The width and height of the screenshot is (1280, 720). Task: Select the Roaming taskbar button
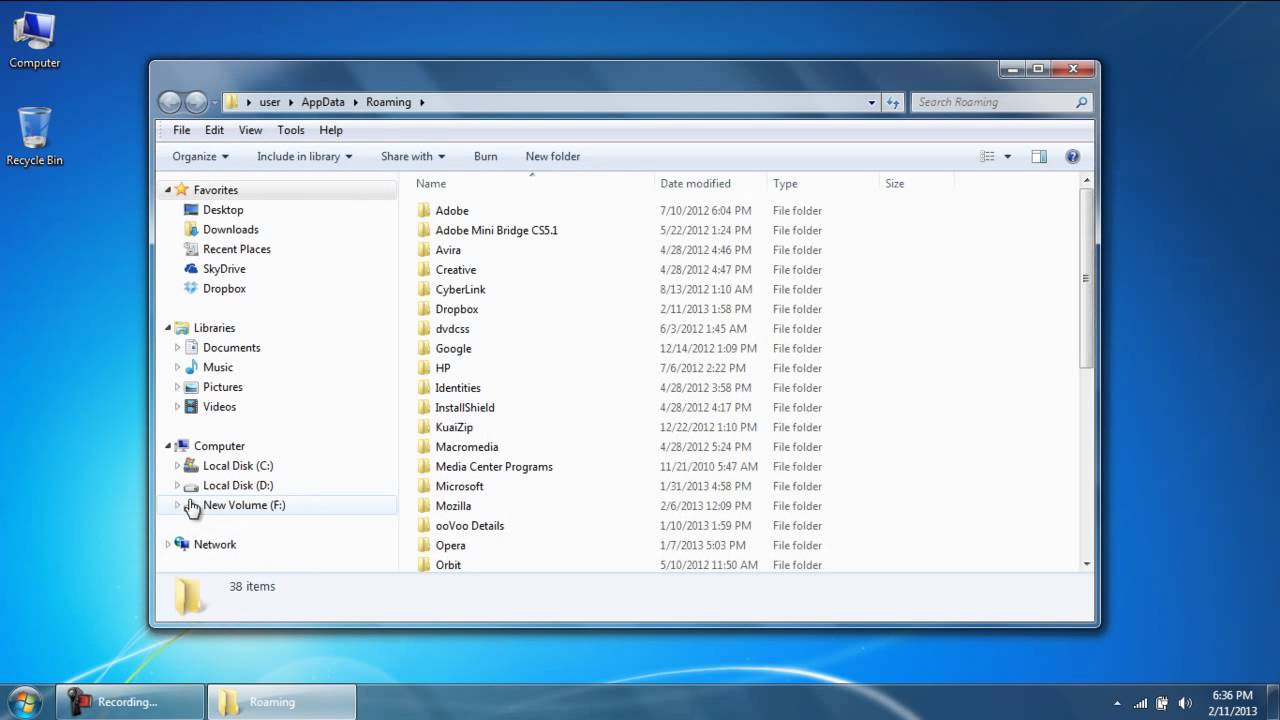click(282, 702)
